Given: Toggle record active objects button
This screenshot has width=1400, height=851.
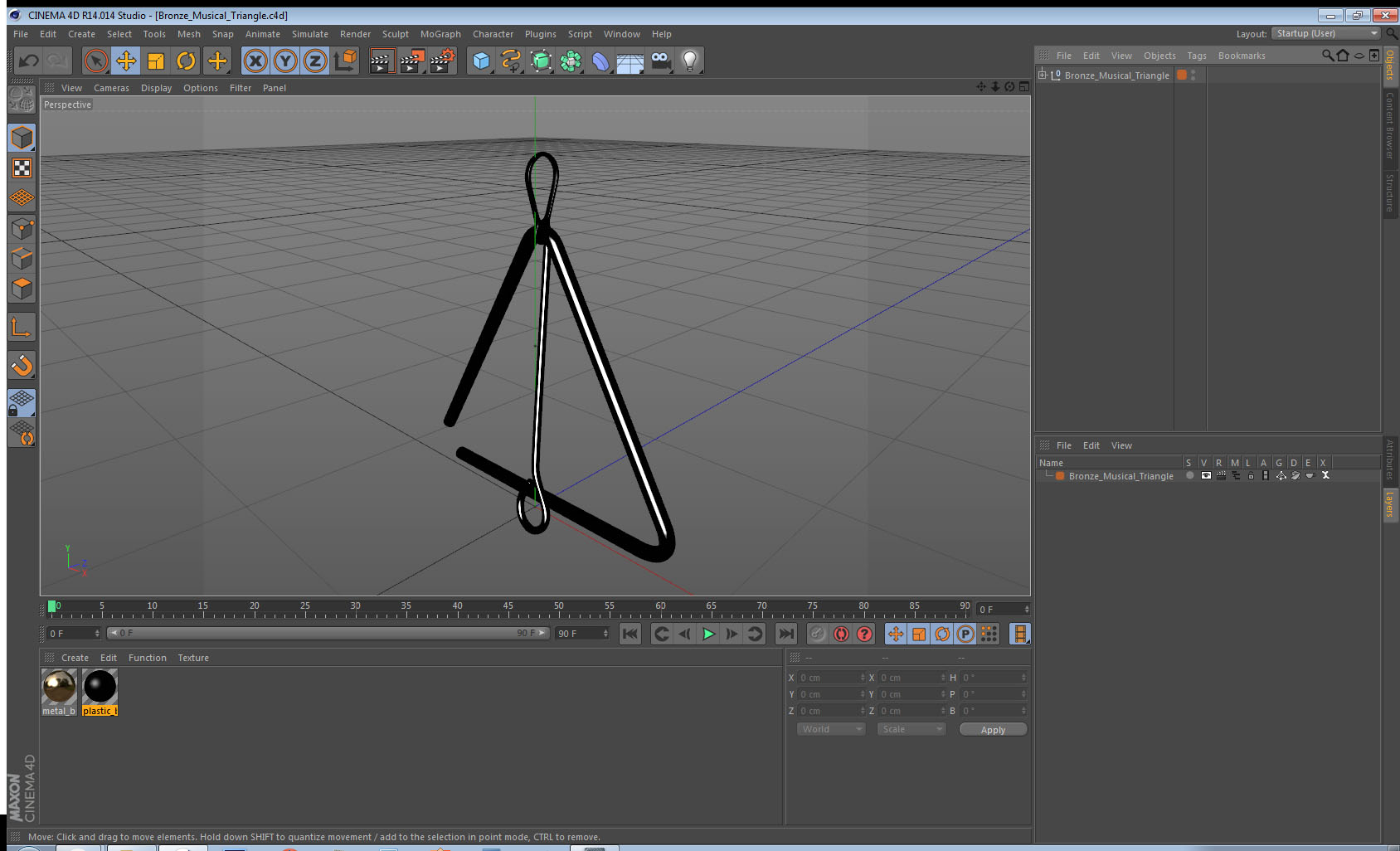Looking at the screenshot, I should 818,634.
